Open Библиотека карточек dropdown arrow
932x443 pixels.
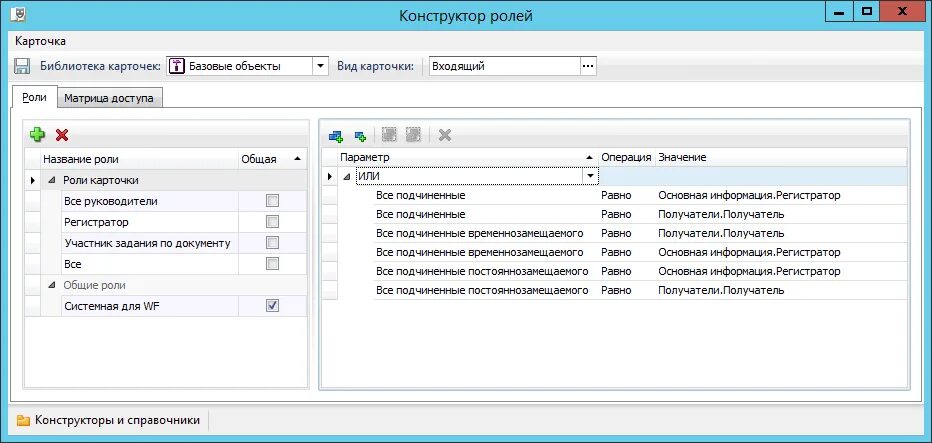pos(321,66)
